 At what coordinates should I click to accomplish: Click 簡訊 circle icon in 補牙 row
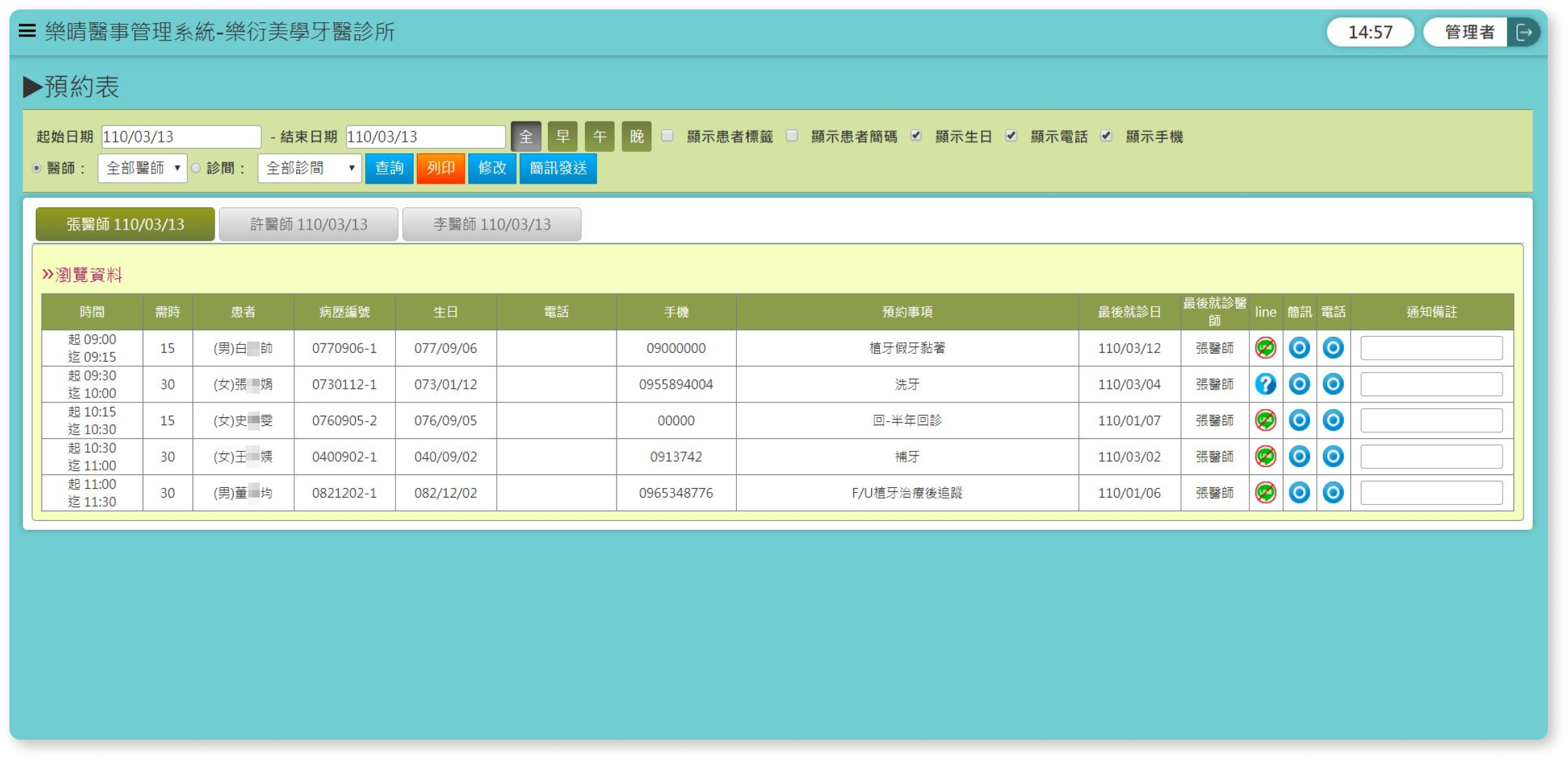[1299, 457]
